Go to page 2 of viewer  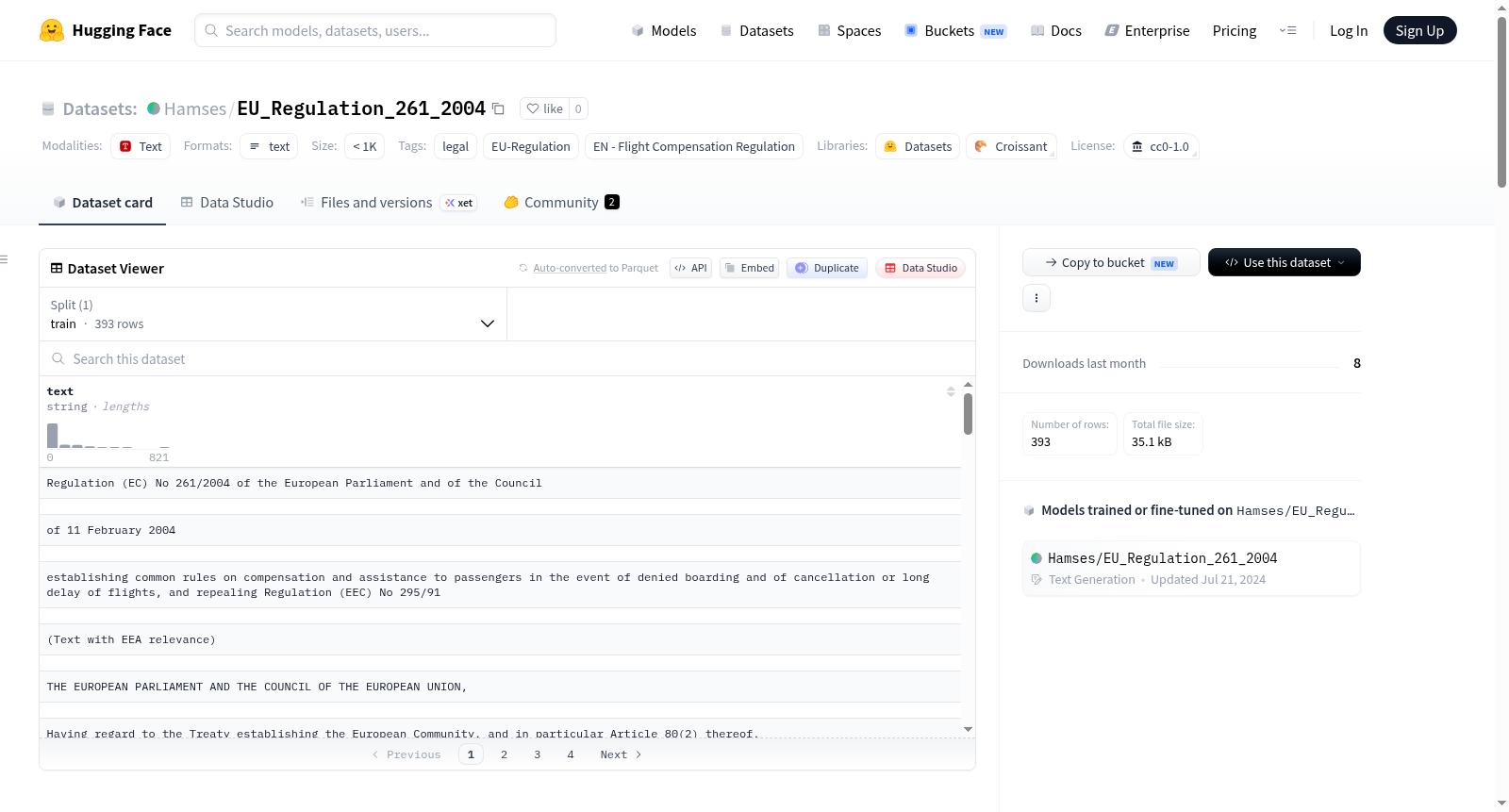tap(504, 754)
